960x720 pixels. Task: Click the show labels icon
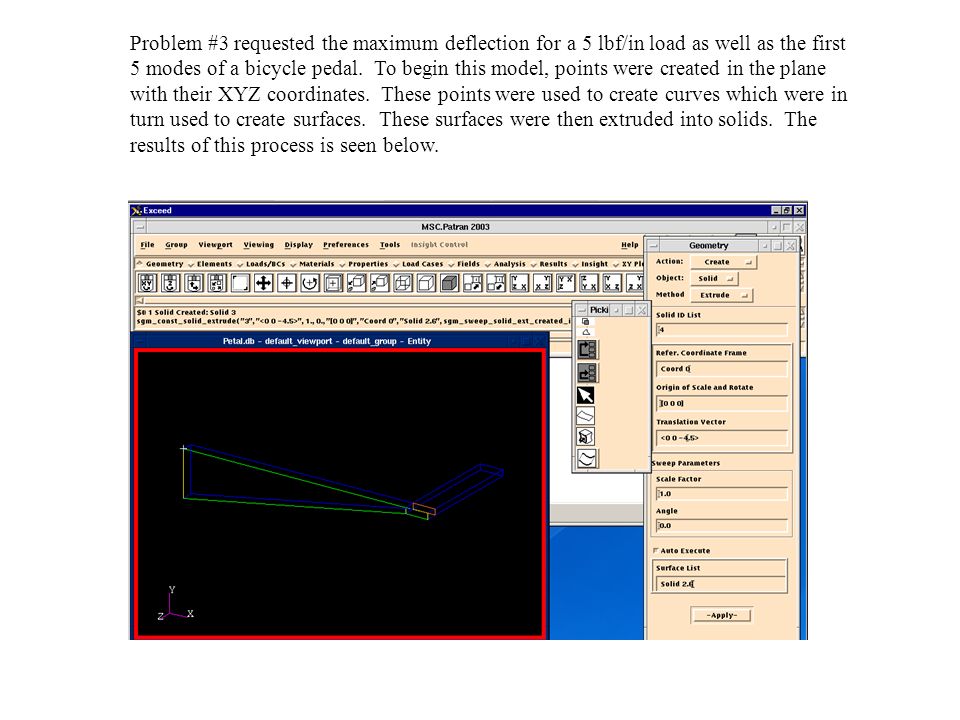coord(473,283)
